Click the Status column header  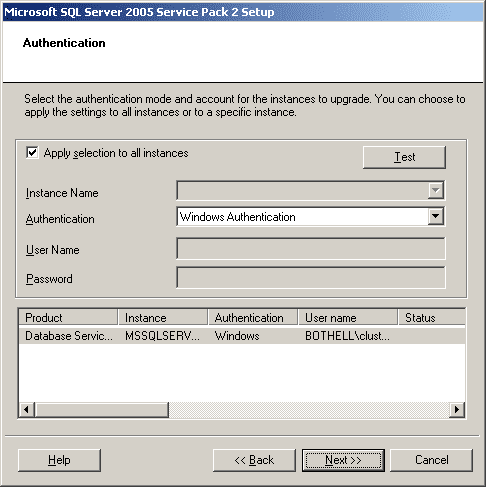432,317
